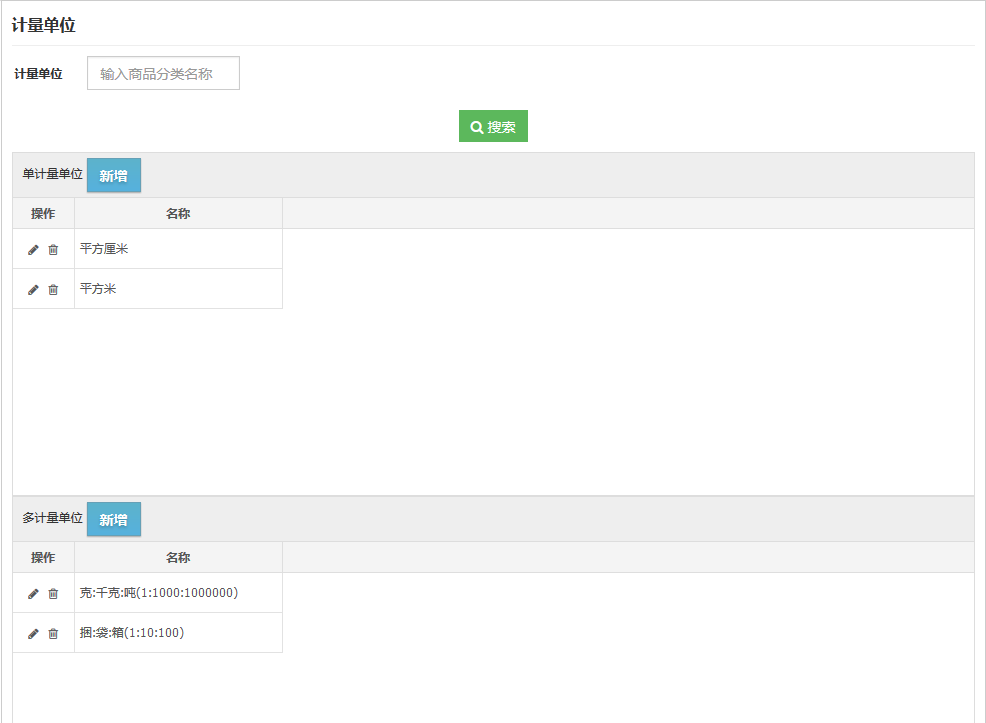This screenshot has width=986, height=723.
Task: Click the pencil icon for 平方米
Action: [x=33, y=290]
